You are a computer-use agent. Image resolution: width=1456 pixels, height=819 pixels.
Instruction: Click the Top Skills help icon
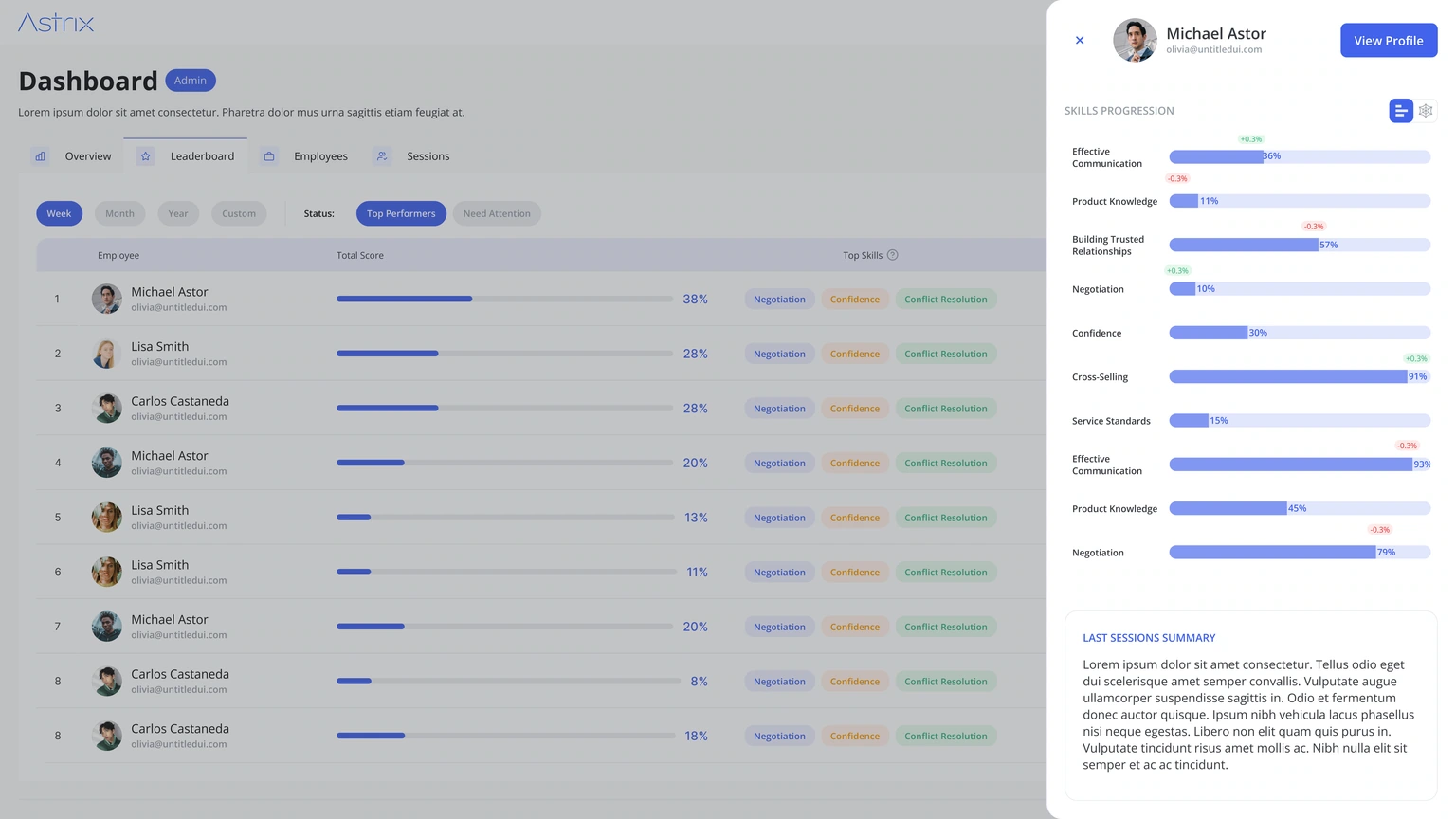892,255
